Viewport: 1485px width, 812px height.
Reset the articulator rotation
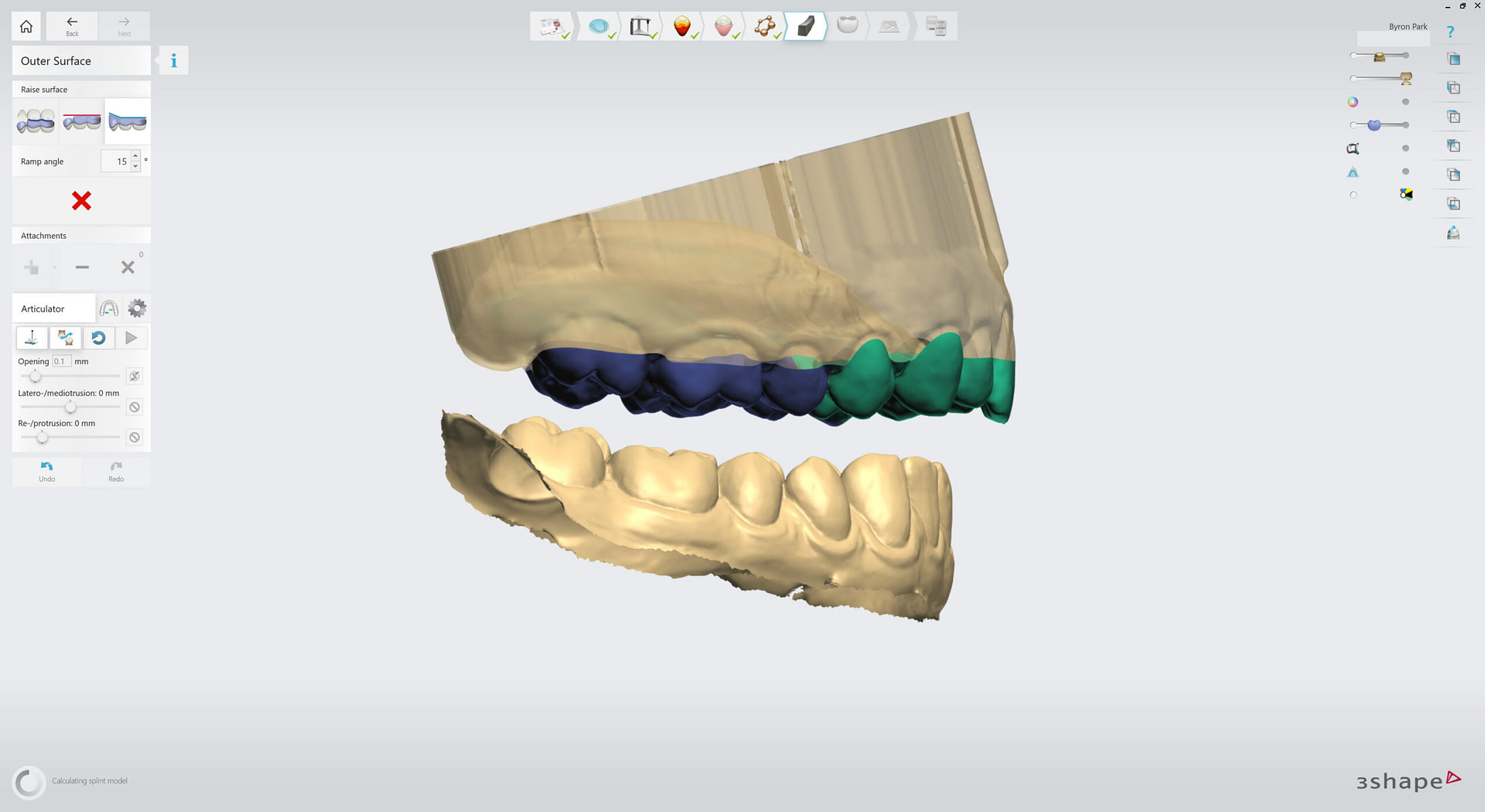(98, 338)
